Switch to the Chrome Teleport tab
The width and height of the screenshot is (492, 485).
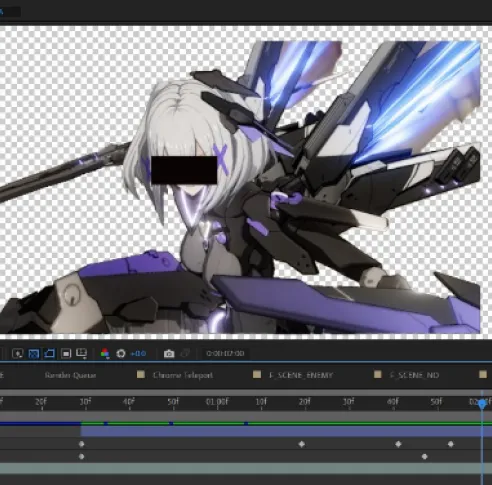183,375
